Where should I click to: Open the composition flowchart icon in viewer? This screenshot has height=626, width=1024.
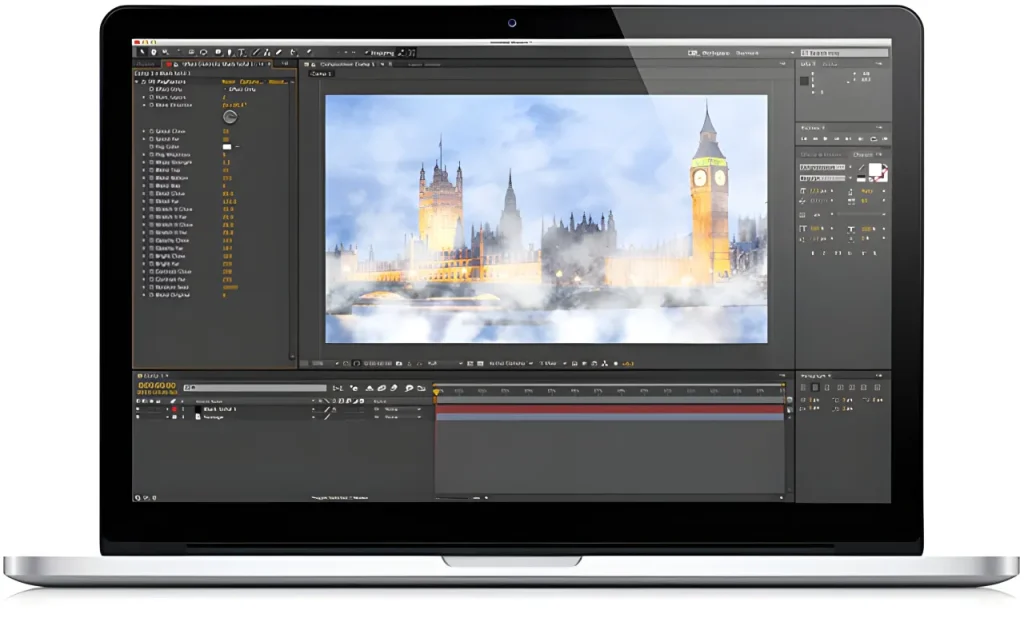point(605,364)
